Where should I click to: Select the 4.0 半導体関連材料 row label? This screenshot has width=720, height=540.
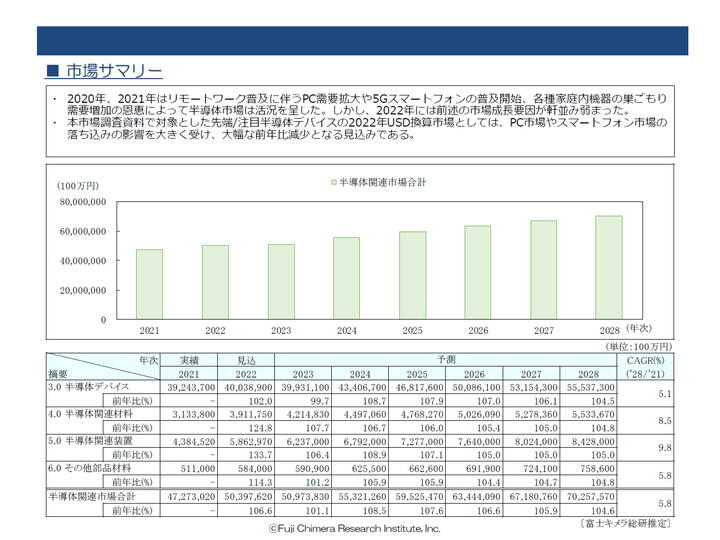[90, 414]
